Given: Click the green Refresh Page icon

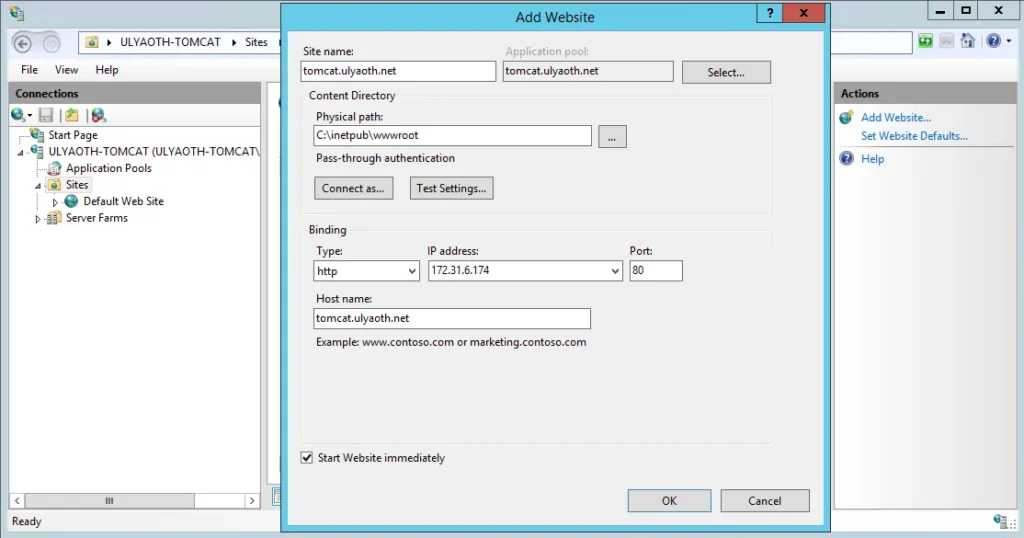Looking at the screenshot, I should (926, 41).
